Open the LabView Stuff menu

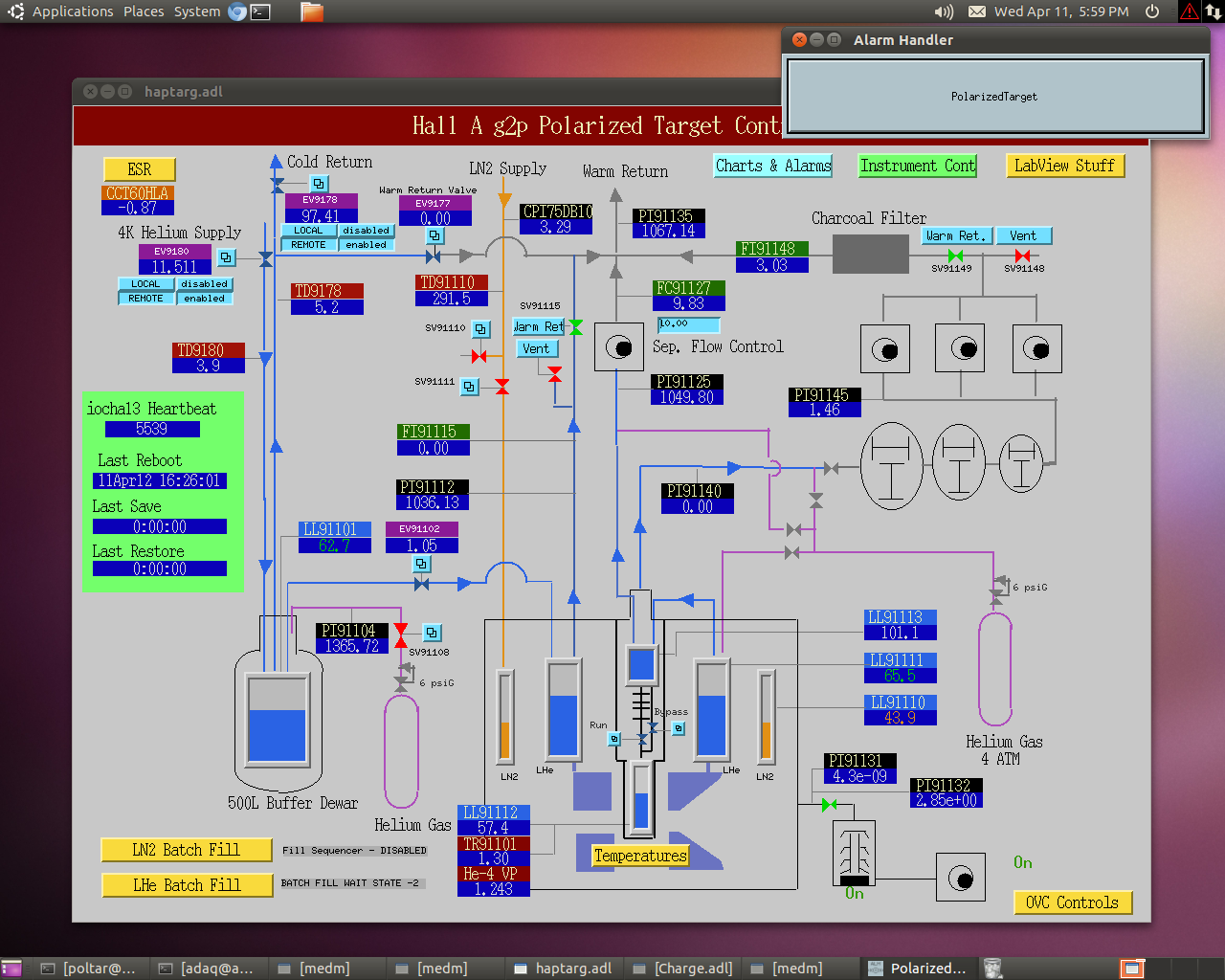click(x=1064, y=166)
